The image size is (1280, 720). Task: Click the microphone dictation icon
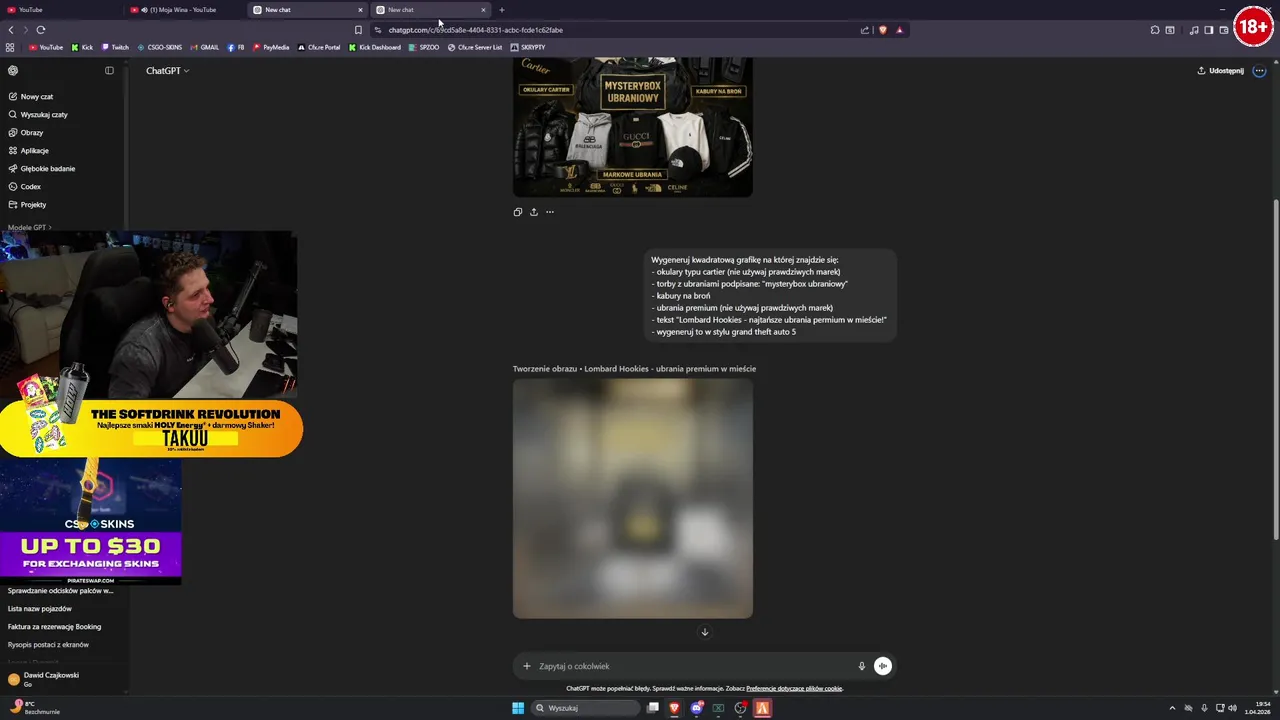click(861, 666)
